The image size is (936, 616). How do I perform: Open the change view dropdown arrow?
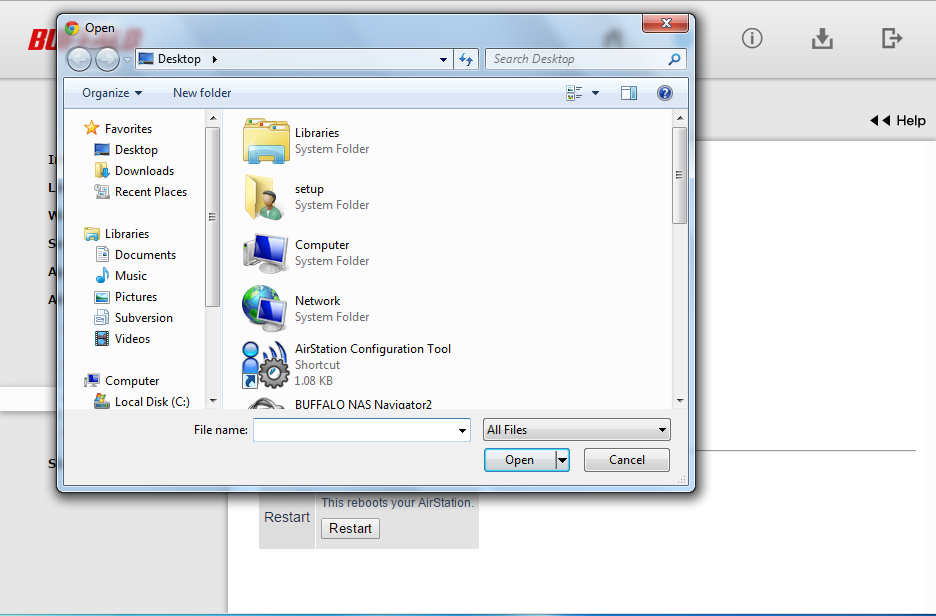596,93
